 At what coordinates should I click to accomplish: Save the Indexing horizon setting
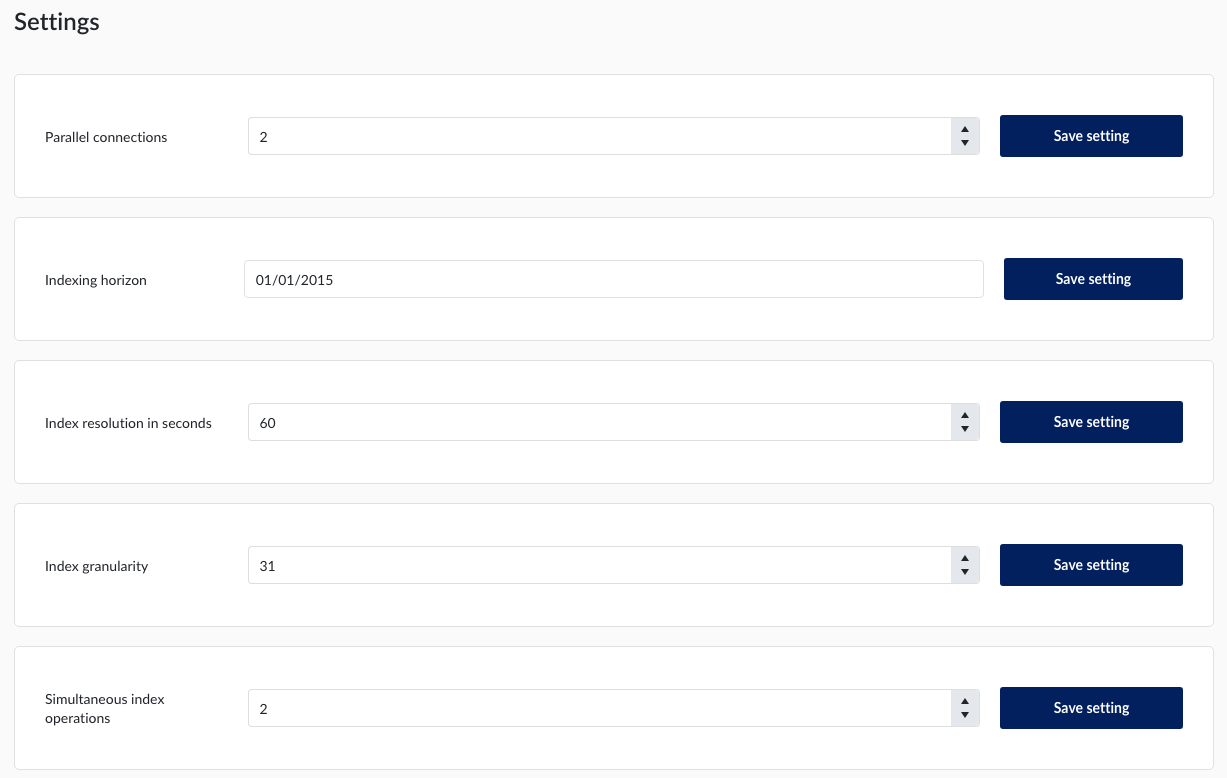pos(1093,279)
